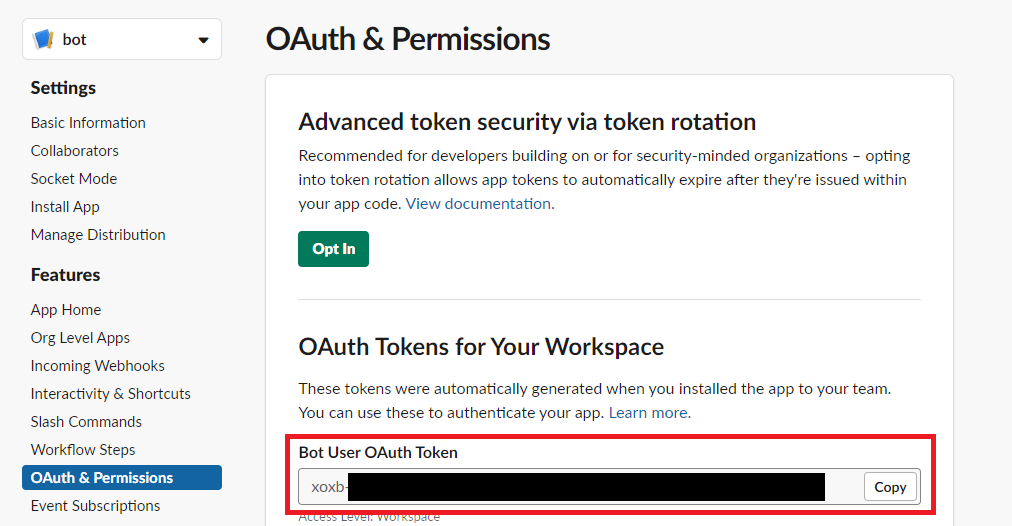Click the green Opt In button

point(333,249)
